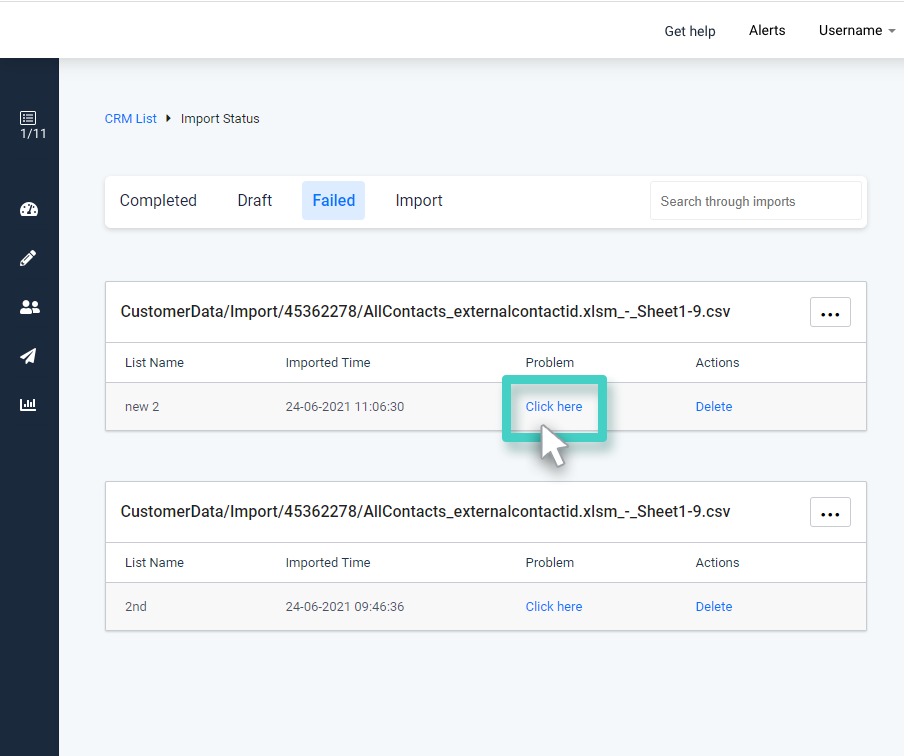Select the file path title of the new 2 card
The image size is (904, 756).
(425, 311)
